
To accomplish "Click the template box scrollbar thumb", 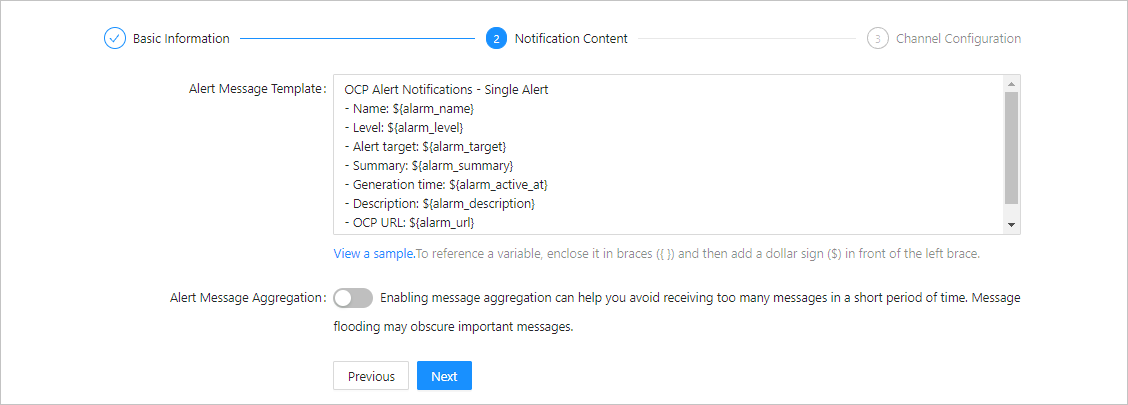I will coord(1011,147).
